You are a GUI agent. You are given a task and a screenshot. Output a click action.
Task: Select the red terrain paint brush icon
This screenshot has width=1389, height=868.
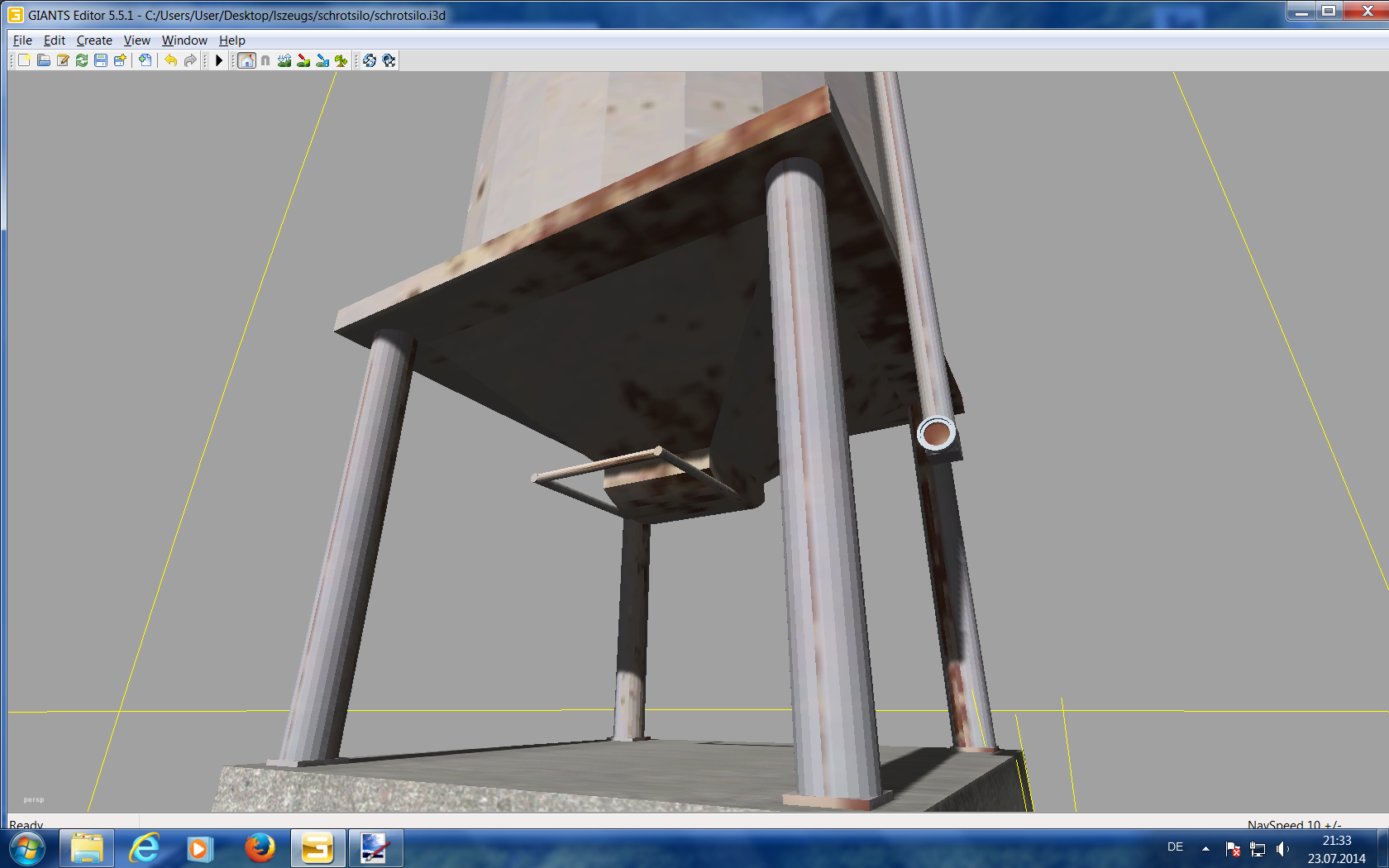pos(303,60)
